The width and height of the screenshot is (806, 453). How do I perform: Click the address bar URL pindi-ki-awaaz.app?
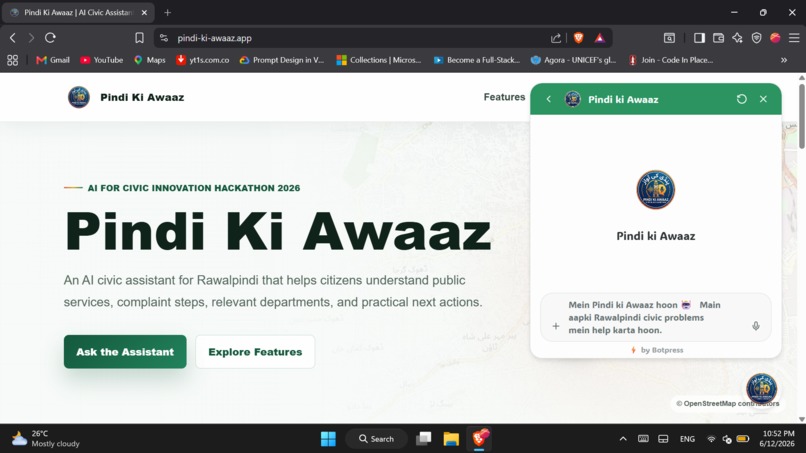[214, 38]
